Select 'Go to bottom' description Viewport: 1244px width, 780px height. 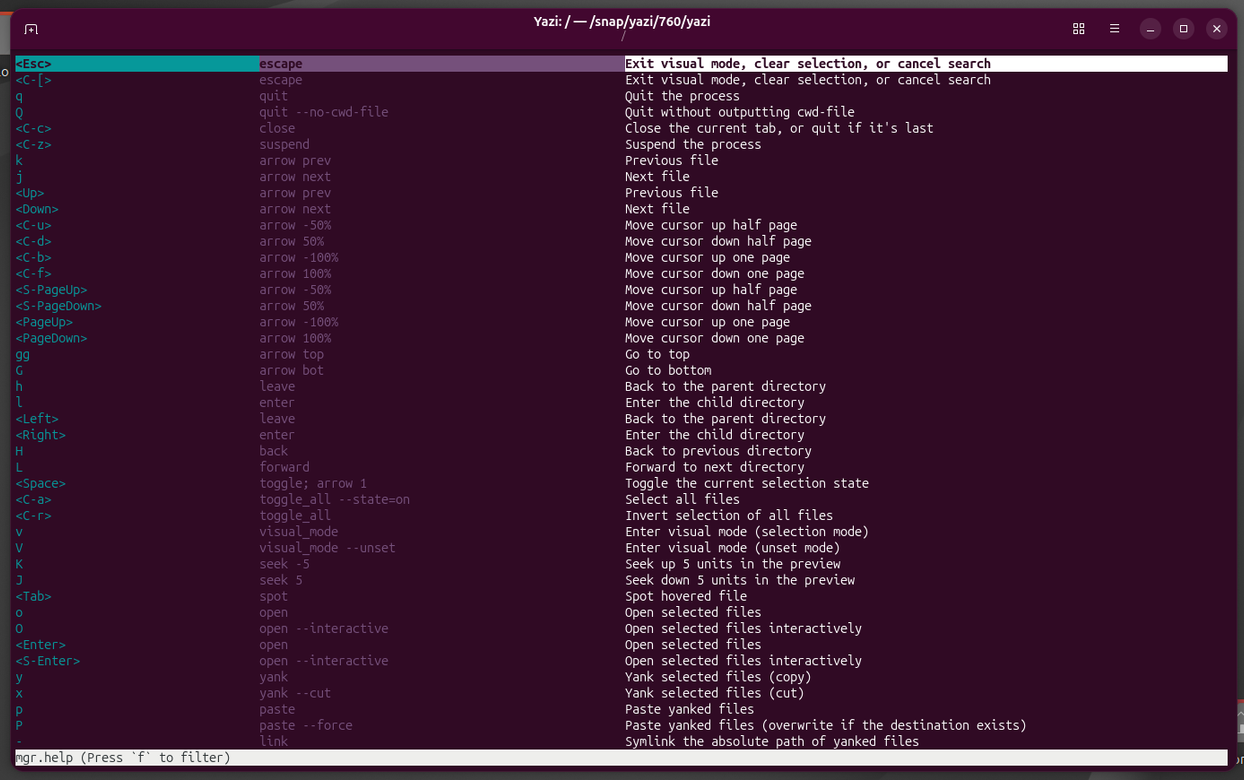pyautogui.click(x=668, y=370)
